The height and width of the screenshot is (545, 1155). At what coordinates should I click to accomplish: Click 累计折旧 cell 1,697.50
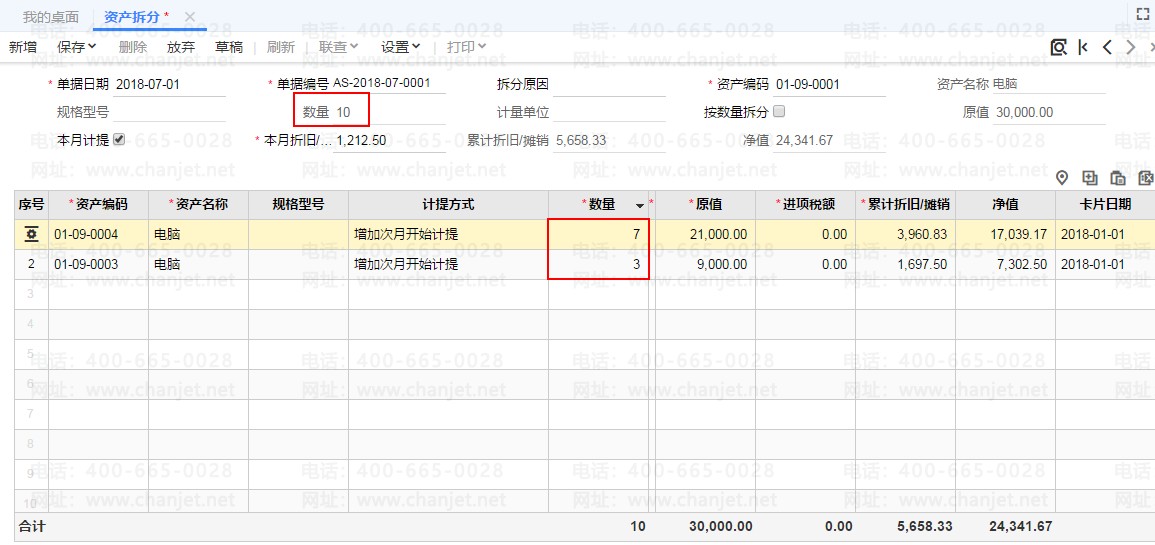coord(905,264)
